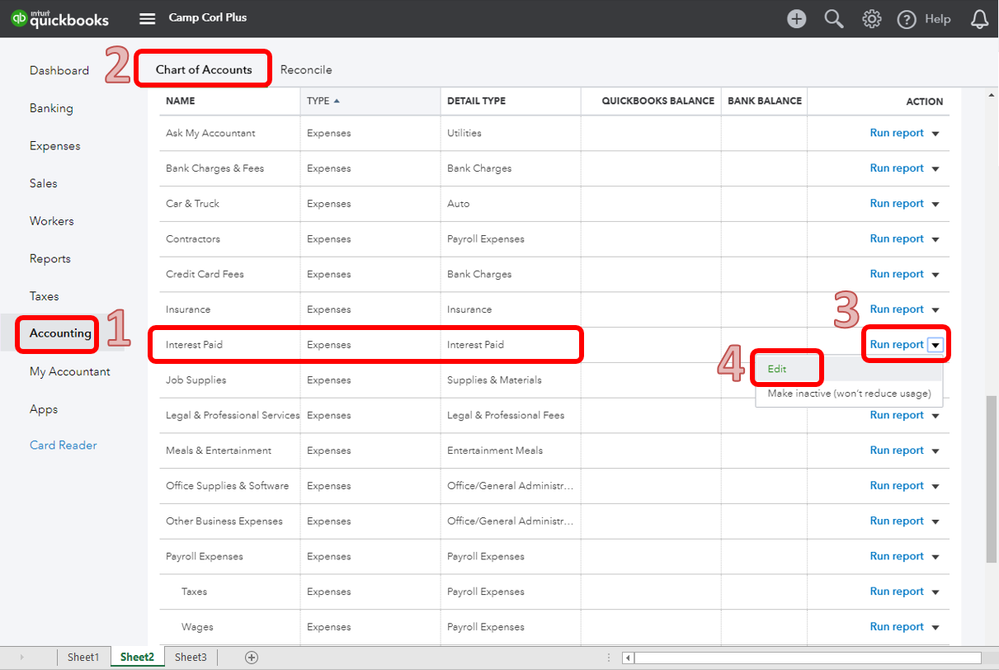
Task: Select the Sheet2 tab
Action: coord(137,657)
